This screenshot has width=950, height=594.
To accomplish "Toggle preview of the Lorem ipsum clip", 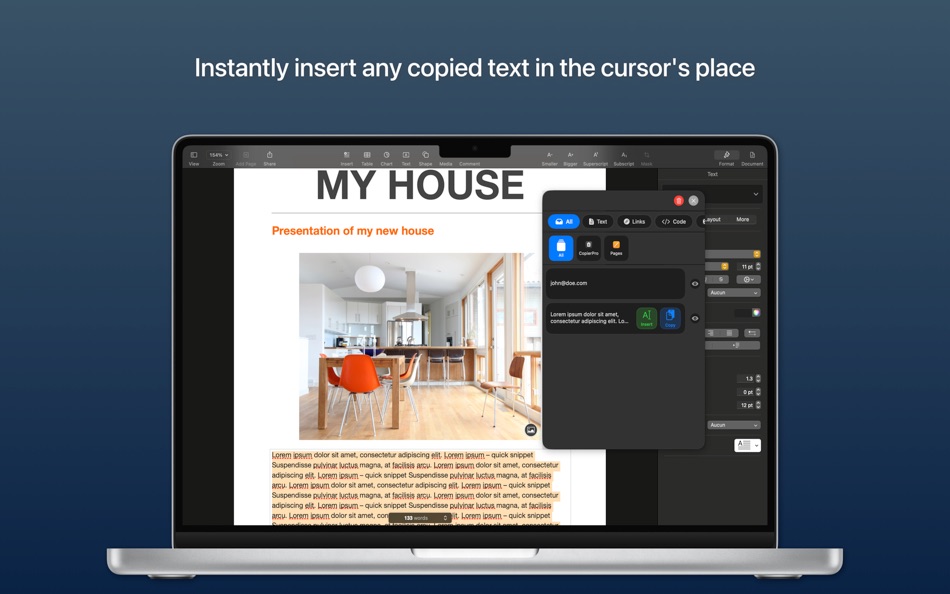I will (x=695, y=318).
